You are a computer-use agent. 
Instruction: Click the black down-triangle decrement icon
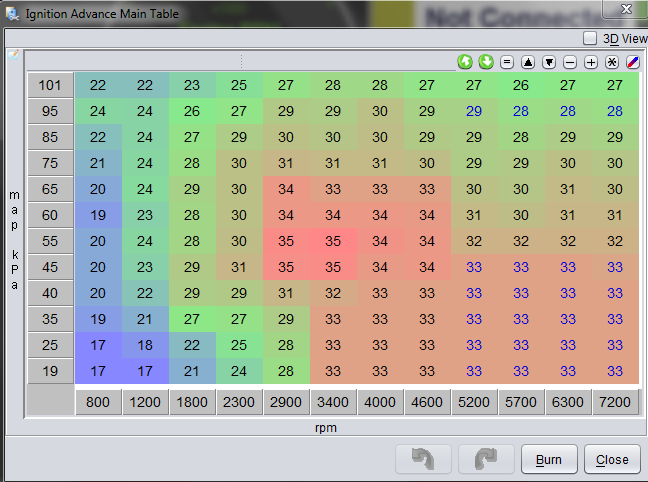[x=549, y=62]
